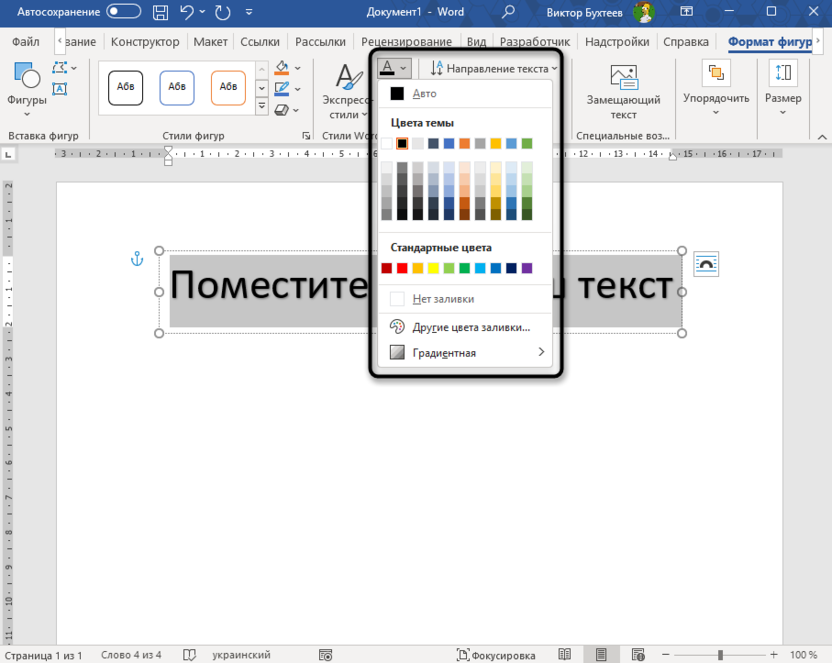Click the word count 'Слово 4 из 4'
The width and height of the screenshot is (832, 663).
tap(131, 655)
